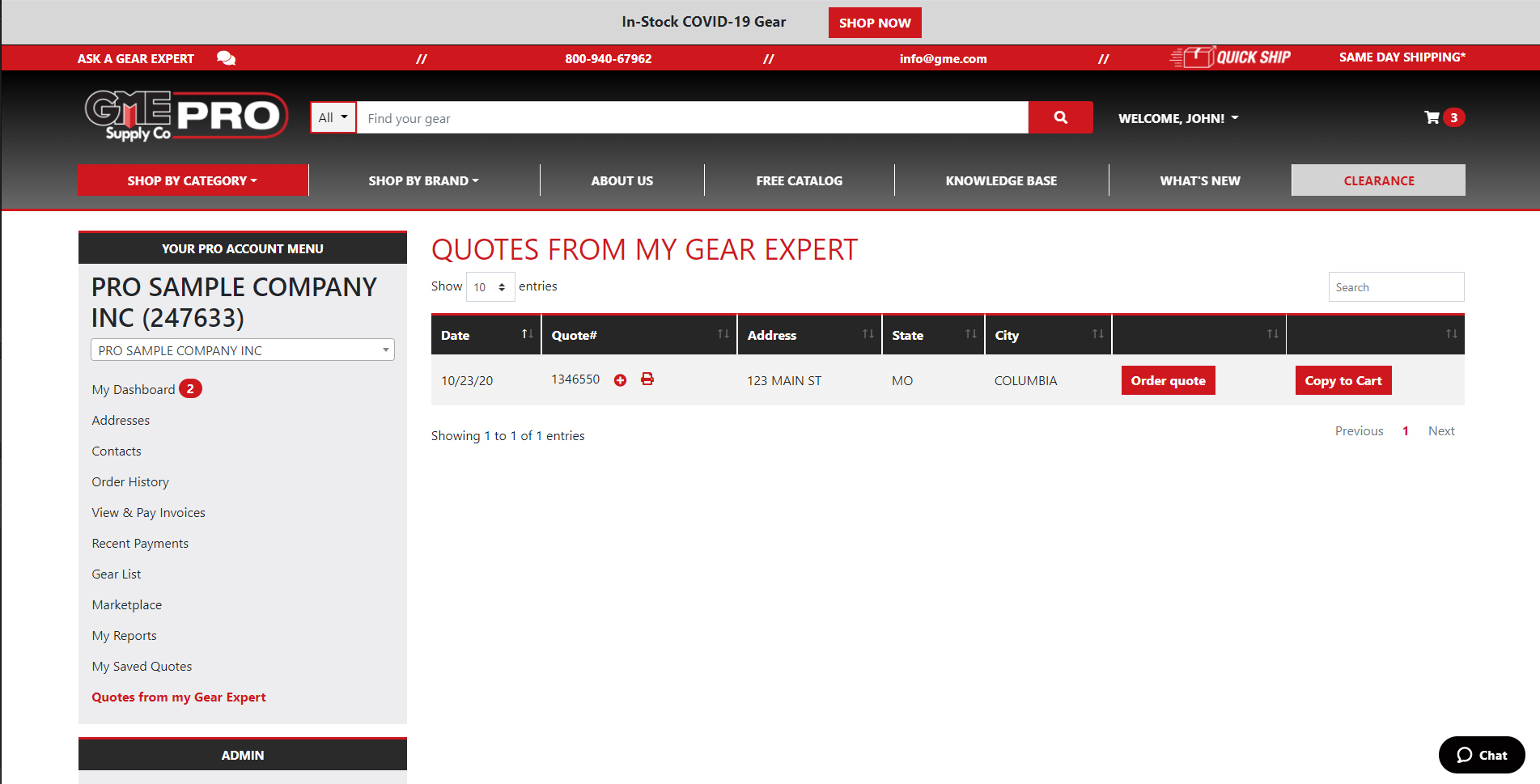Open the All search category dropdown
The height and width of the screenshot is (784, 1540).
(x=333, y=117)
